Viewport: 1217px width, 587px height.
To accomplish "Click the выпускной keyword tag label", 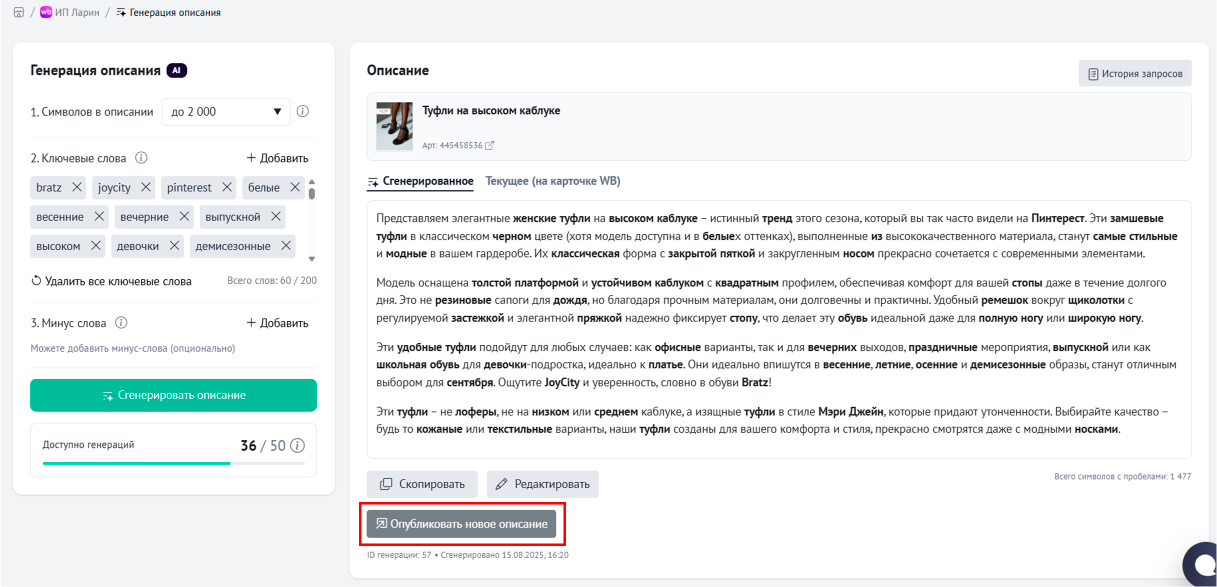I will 233,216.
